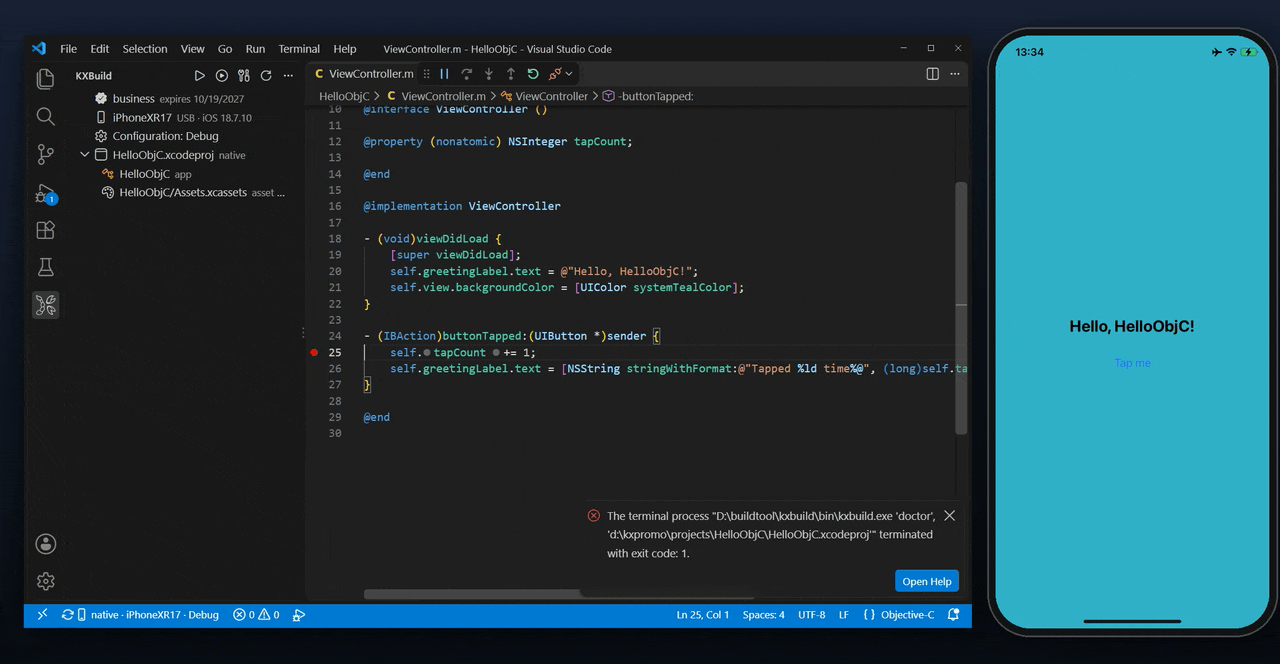Collapse the HelloObjC.xcodeproj tree node
Image resolution: width=1280 pixels, height=664 pixels.
[85, 155]
